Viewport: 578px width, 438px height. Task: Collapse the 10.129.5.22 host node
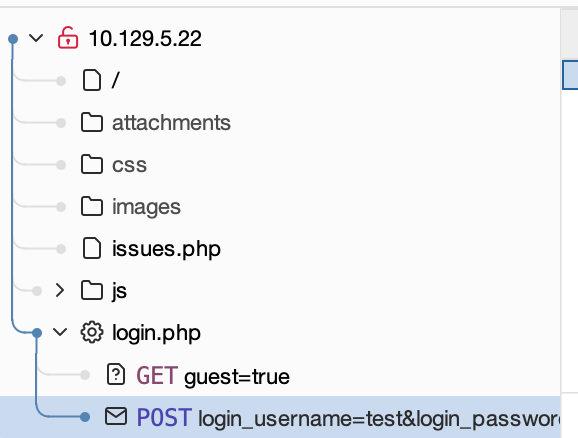pos(36,38)
